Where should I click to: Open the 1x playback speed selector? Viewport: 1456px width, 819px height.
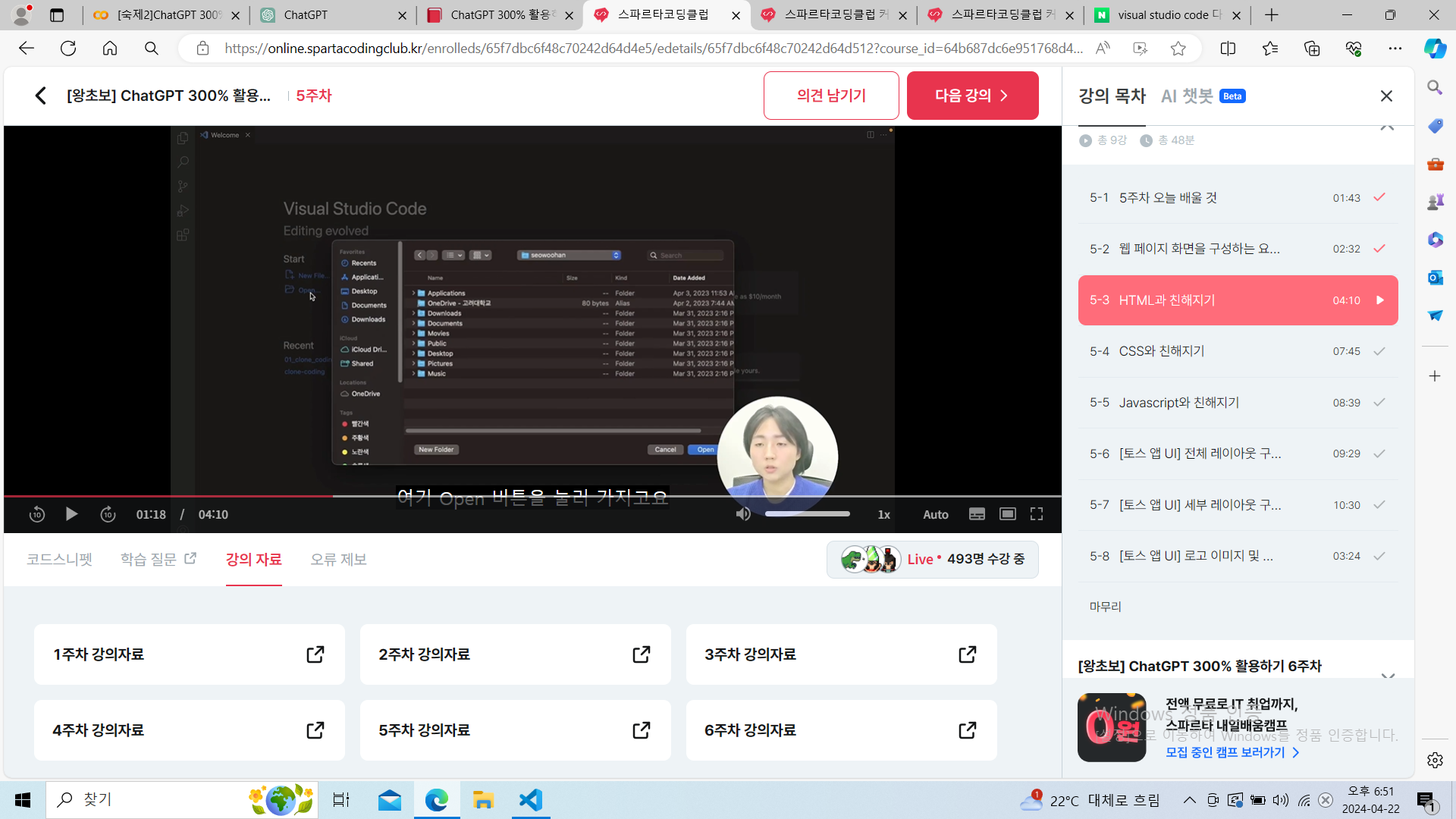883,514
